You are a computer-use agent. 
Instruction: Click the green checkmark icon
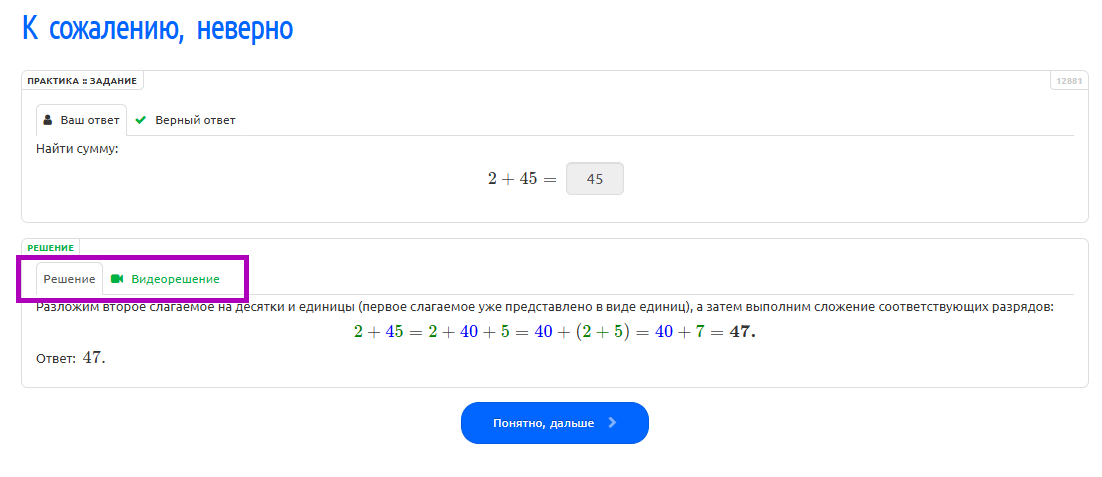(141, 120)
